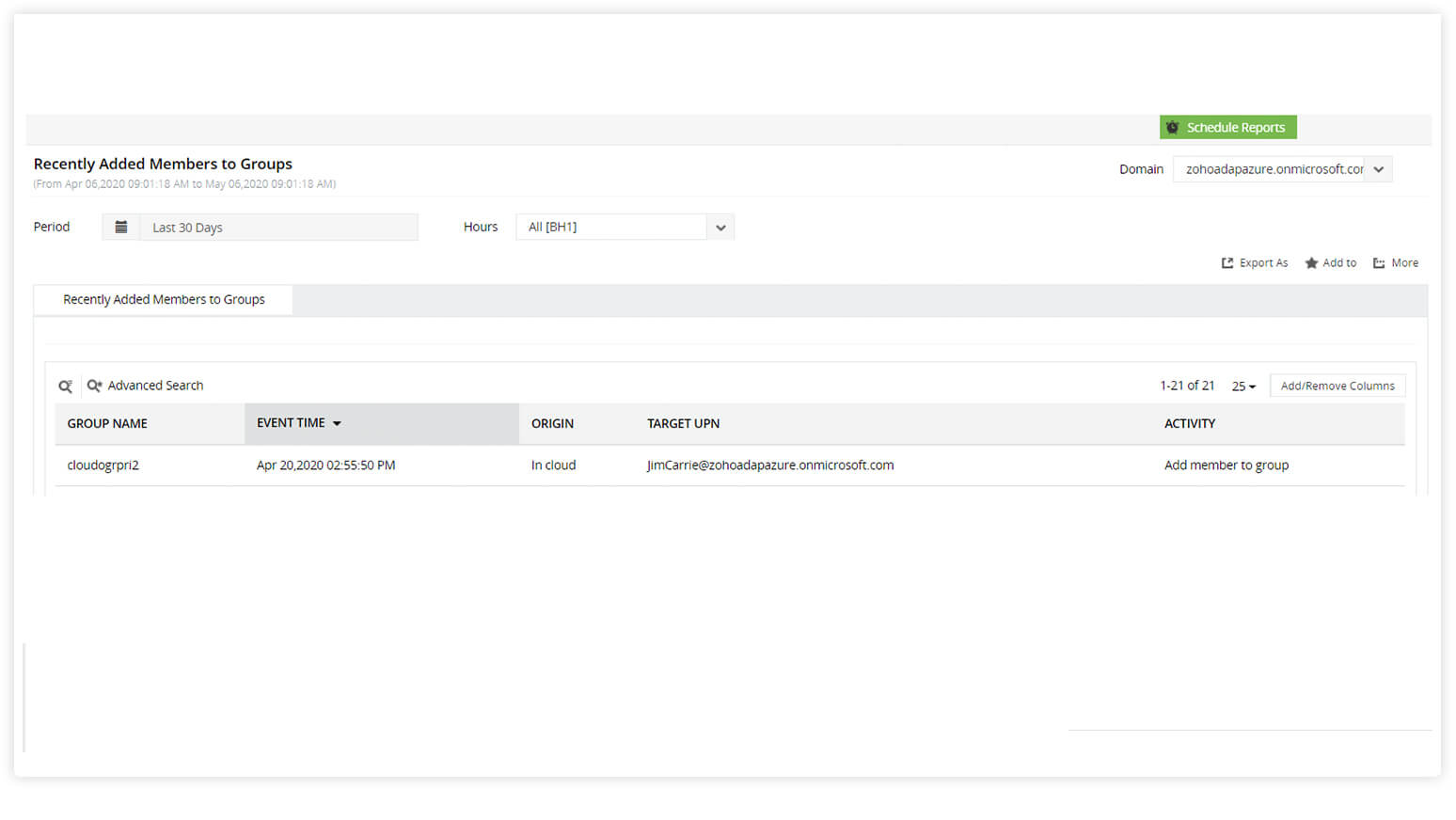This screenshot has width=1456, height=820.
Task: Expand the Hours dropdown showing All [BH1]
Action: 720,227
